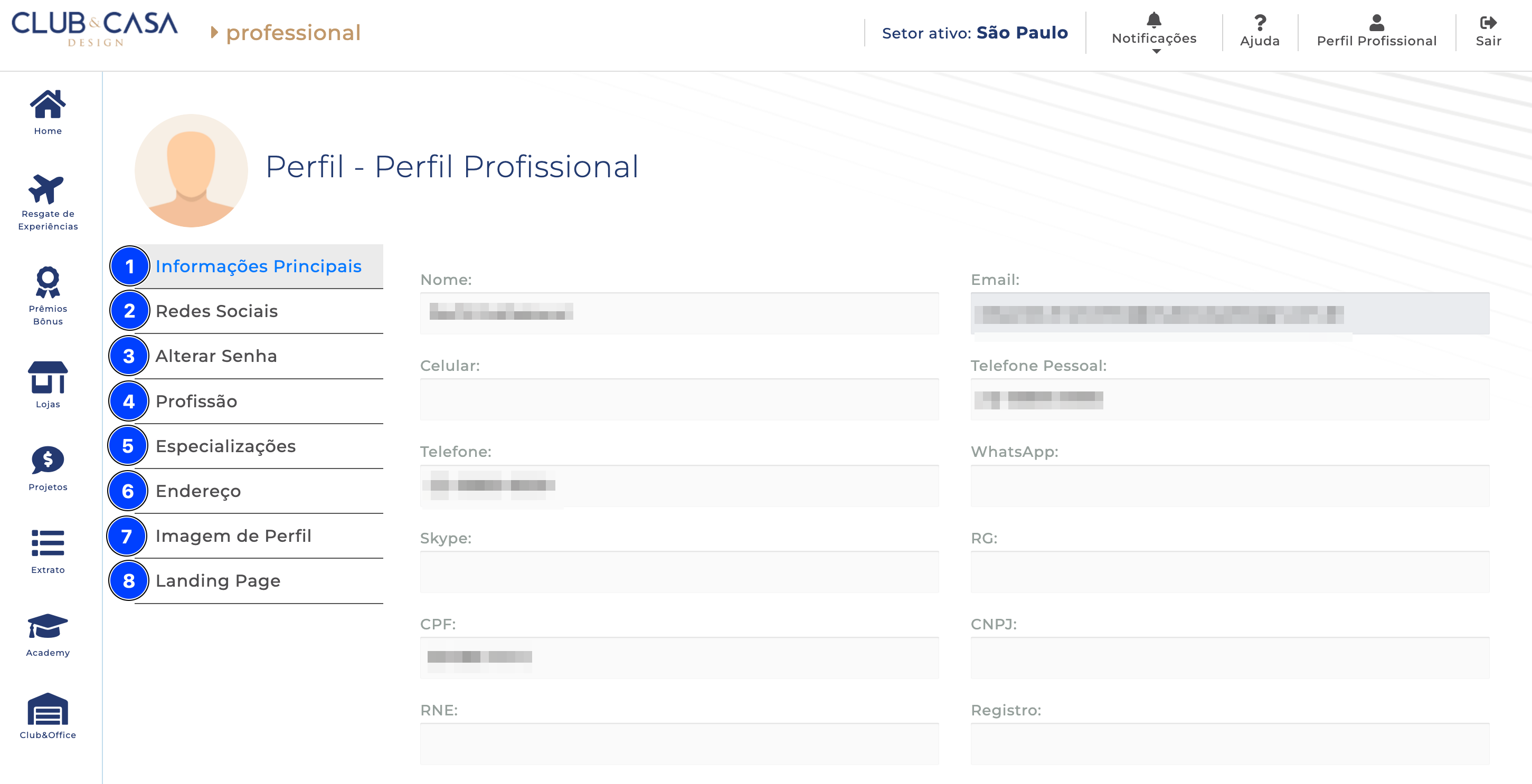
Task: Open Prêmios Bônus ribbon icon
Action: pos(48,282)
